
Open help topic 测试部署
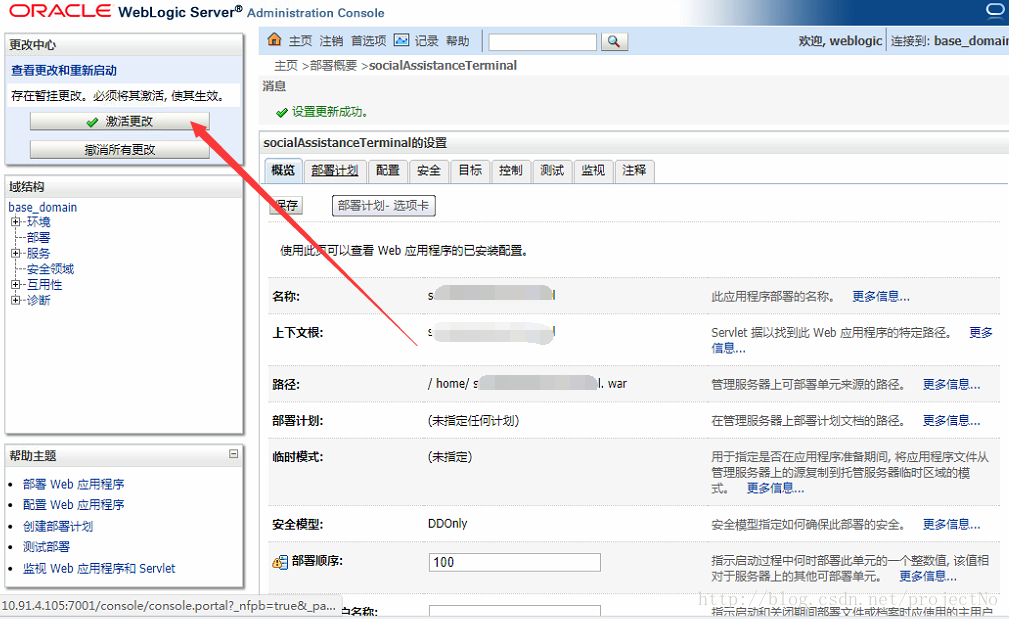tap(46, 547)
